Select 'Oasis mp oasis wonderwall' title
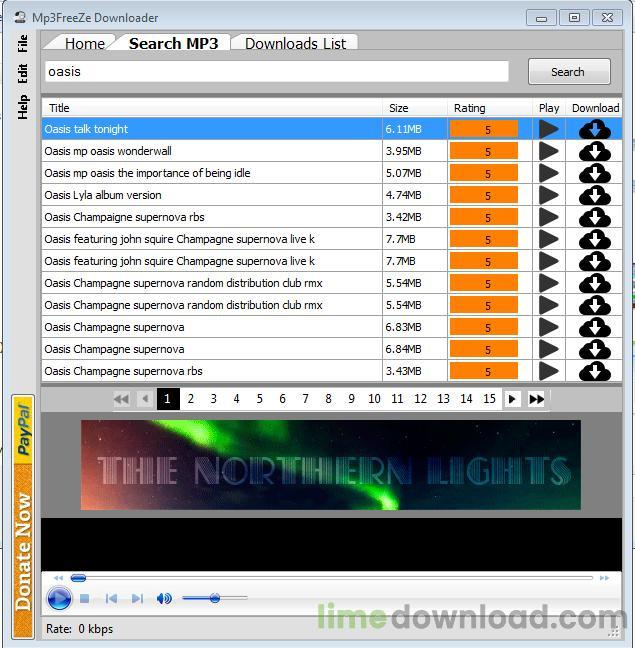The image size is (635, 648). 108,151
